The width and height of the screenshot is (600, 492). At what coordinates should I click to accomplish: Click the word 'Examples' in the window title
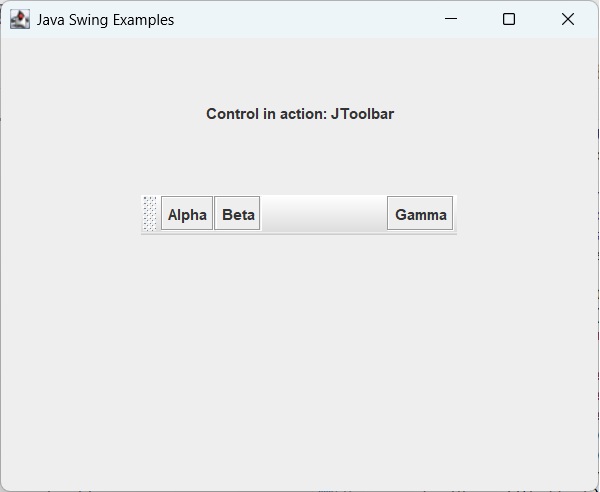(x=140, y=20)
